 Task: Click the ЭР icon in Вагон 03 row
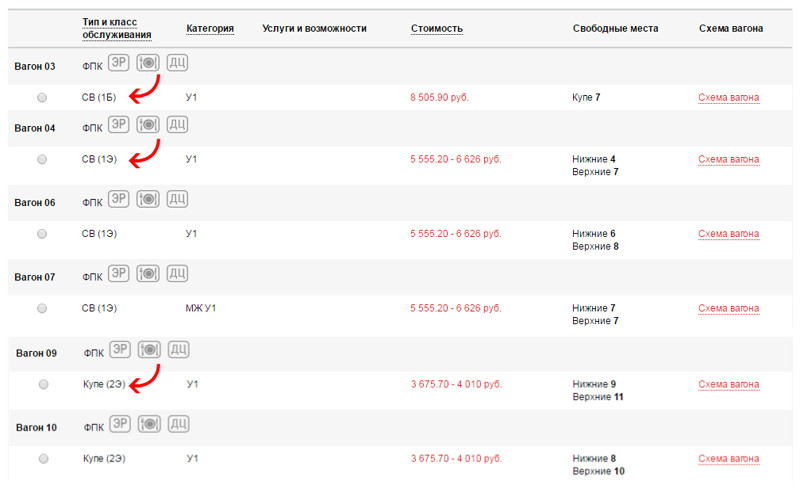[x=118, y=63]
